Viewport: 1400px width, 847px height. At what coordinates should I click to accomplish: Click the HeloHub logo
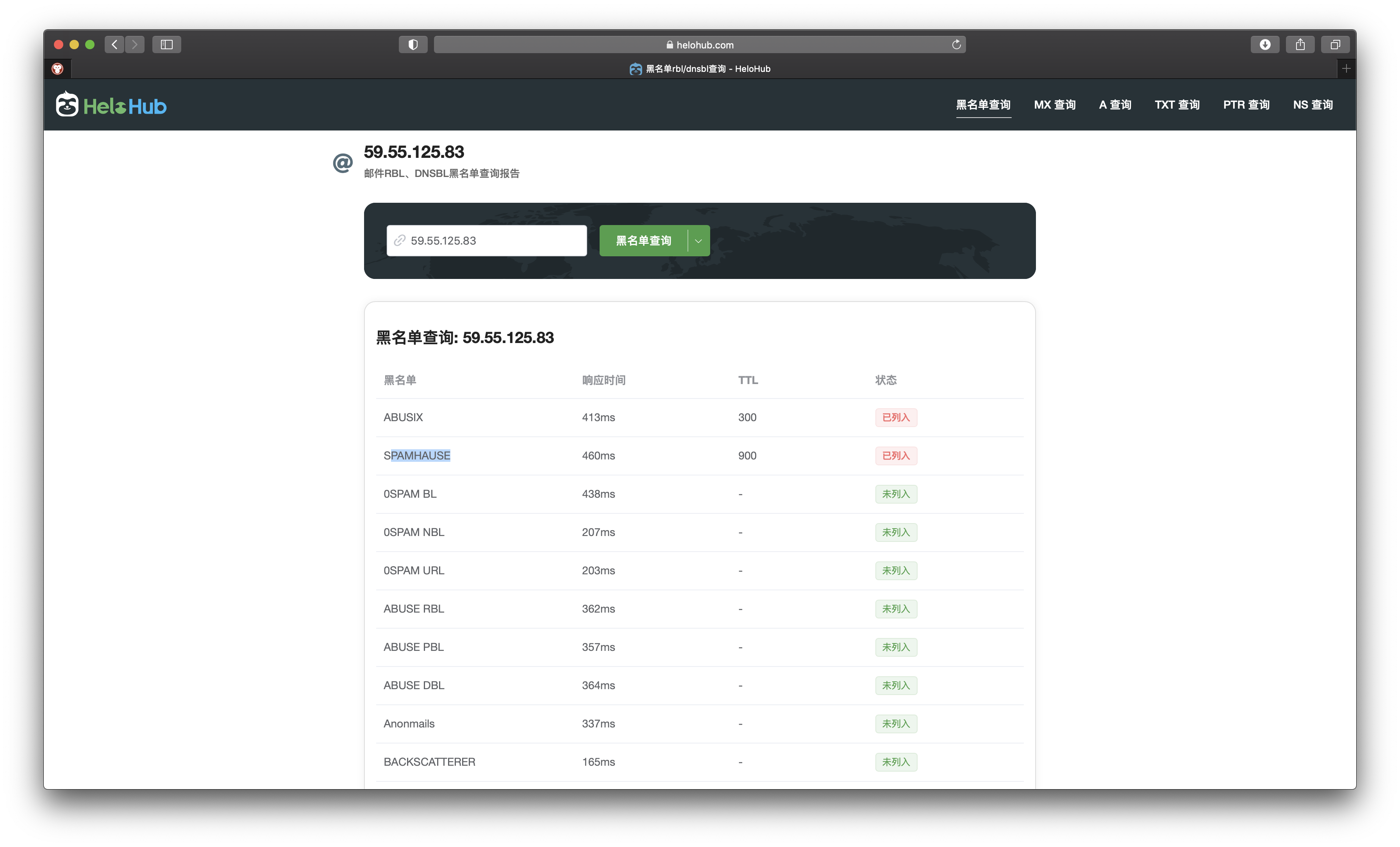pyautogui.click(x=111, y=105)
